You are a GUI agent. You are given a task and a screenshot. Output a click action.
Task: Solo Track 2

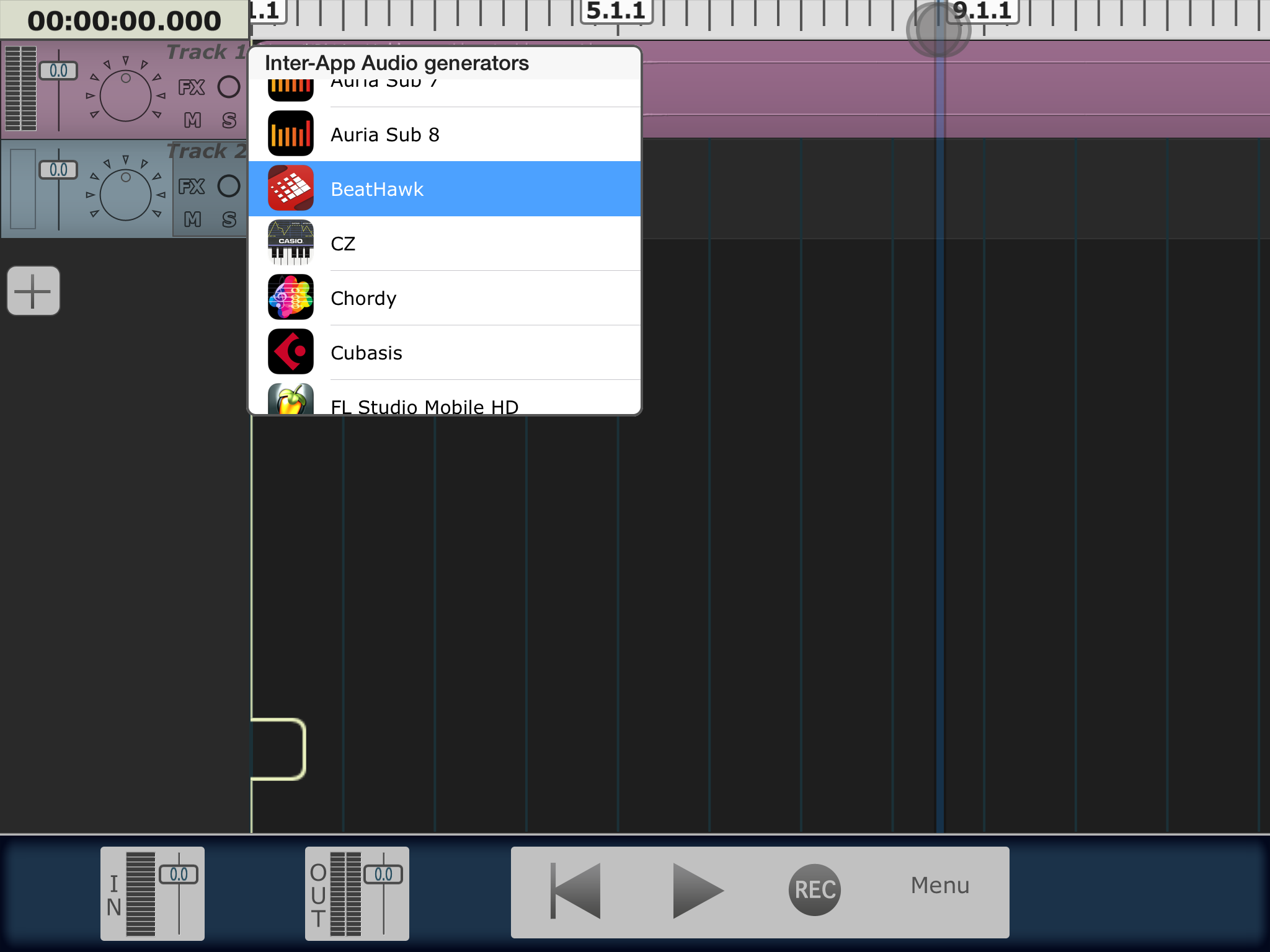pyautogui.click(x=229, y=219)
